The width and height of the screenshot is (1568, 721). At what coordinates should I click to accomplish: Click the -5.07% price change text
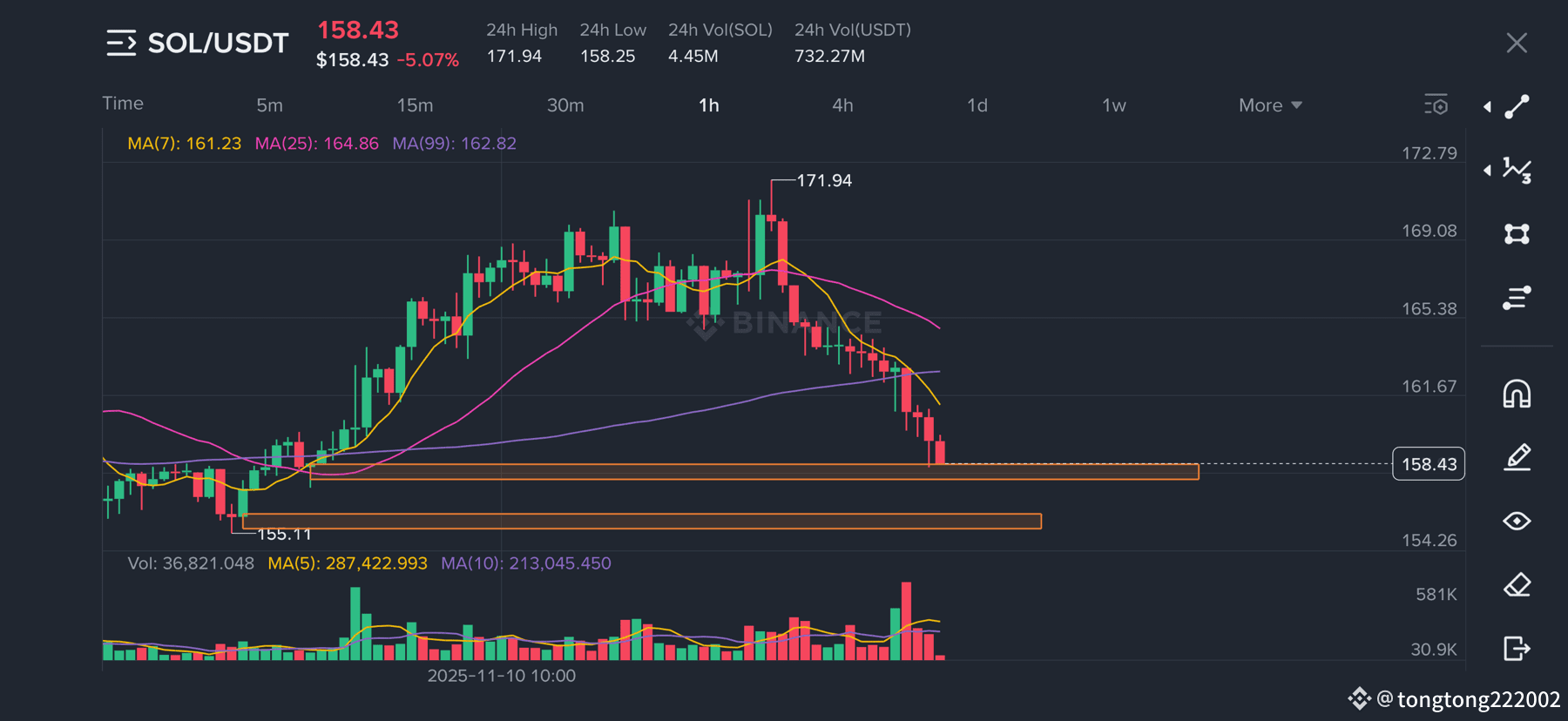coord(428,60)
